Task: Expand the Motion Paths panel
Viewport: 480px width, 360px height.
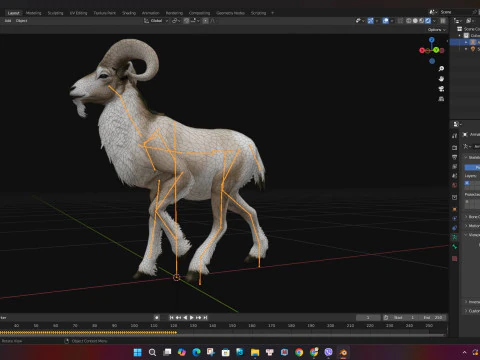Action: point(466,226)
